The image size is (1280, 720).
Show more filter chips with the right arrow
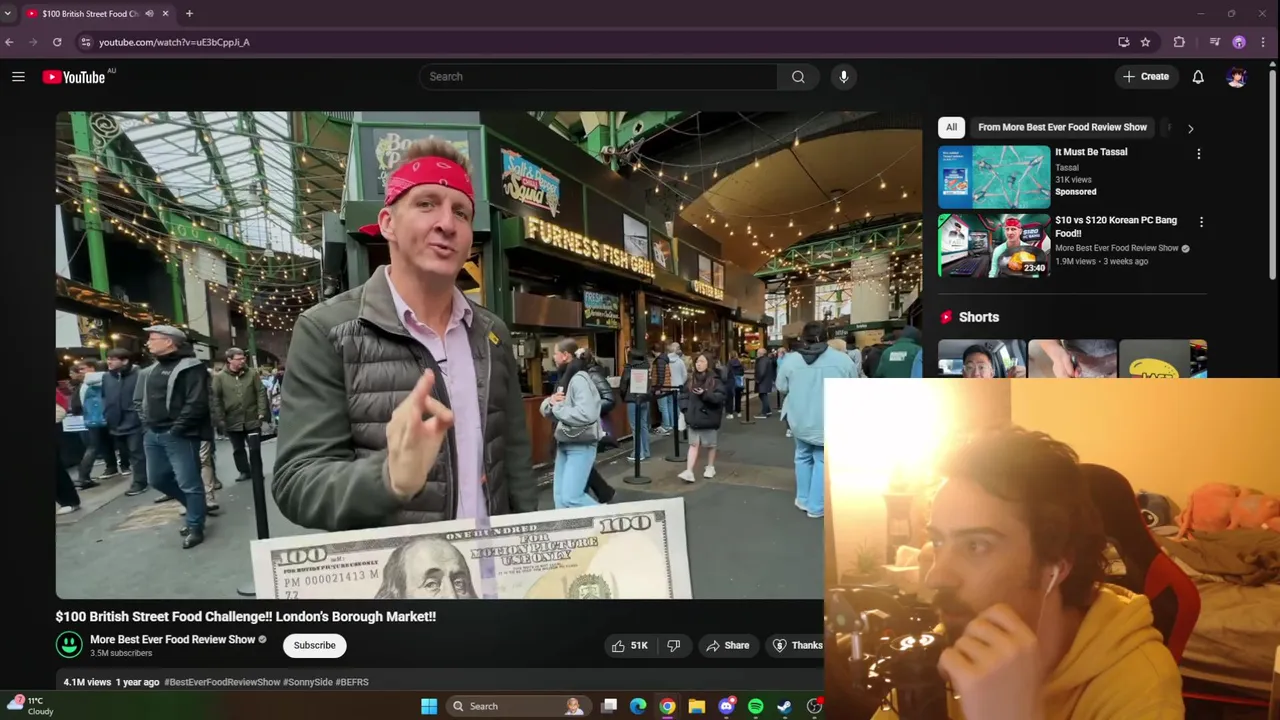1190,128
